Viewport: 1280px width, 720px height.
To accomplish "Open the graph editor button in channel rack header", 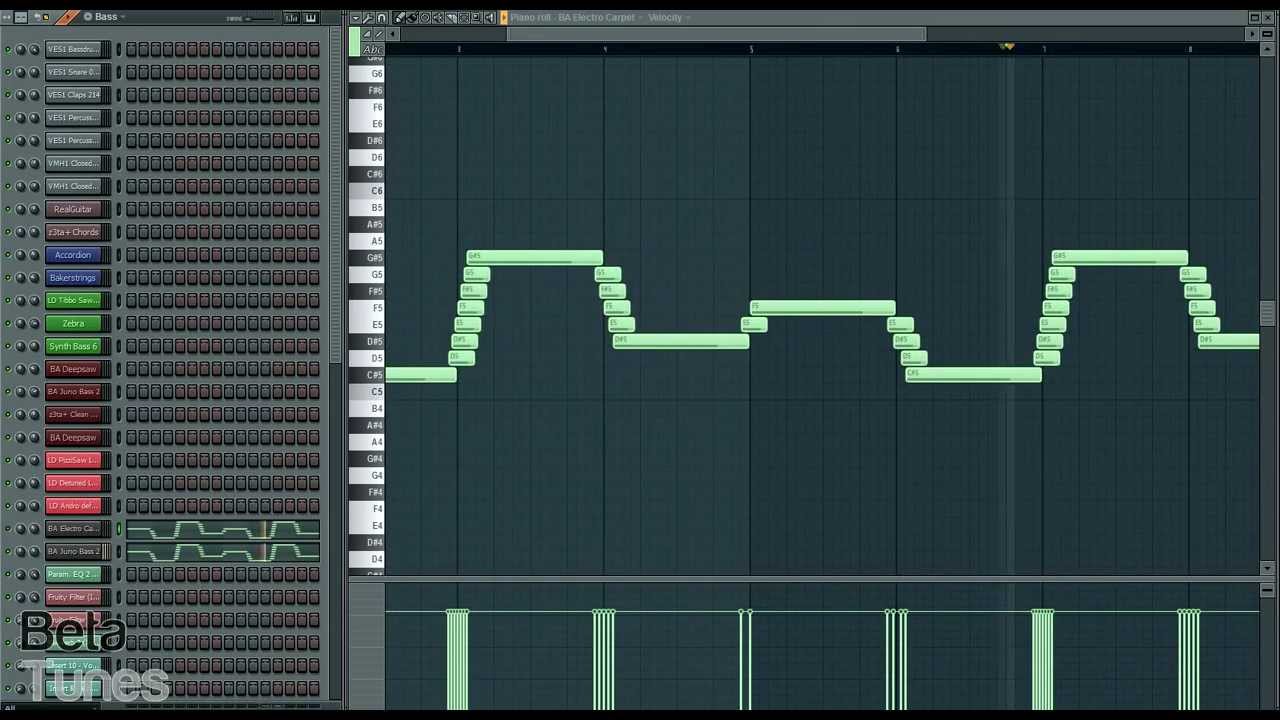I will coord(292,17).
